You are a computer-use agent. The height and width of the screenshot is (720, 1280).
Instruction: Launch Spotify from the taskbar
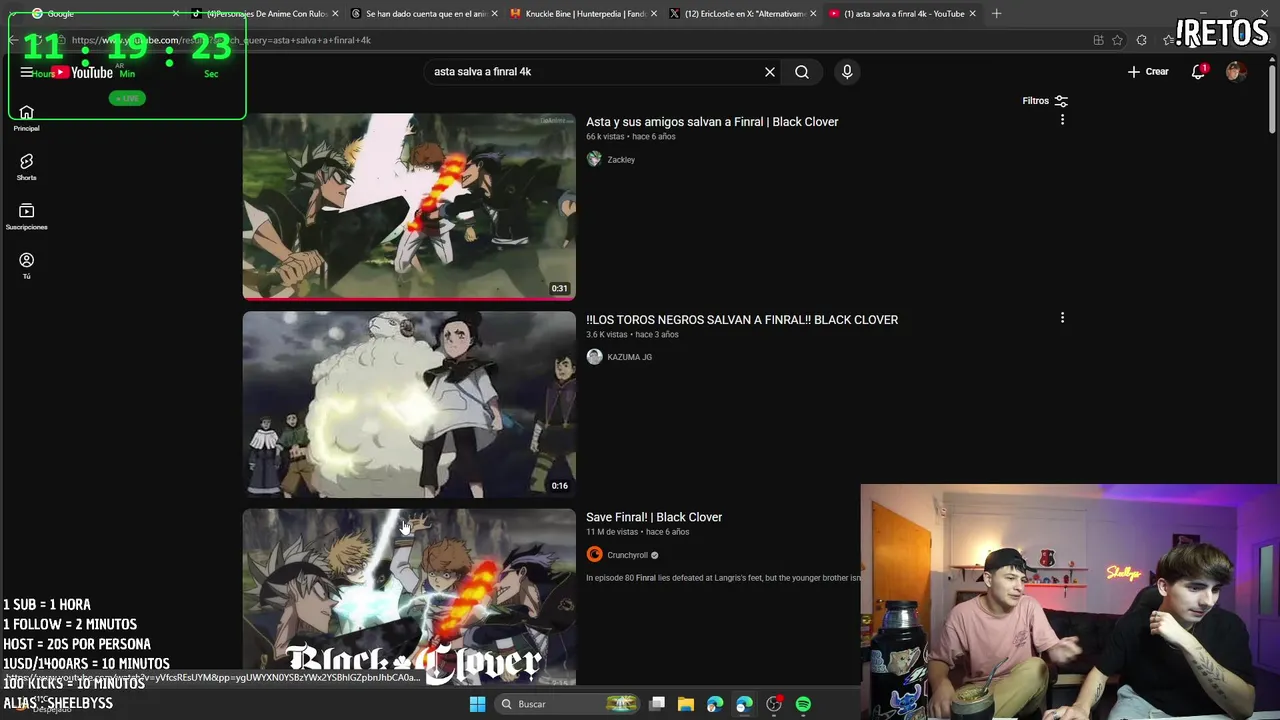coord(803,704)
